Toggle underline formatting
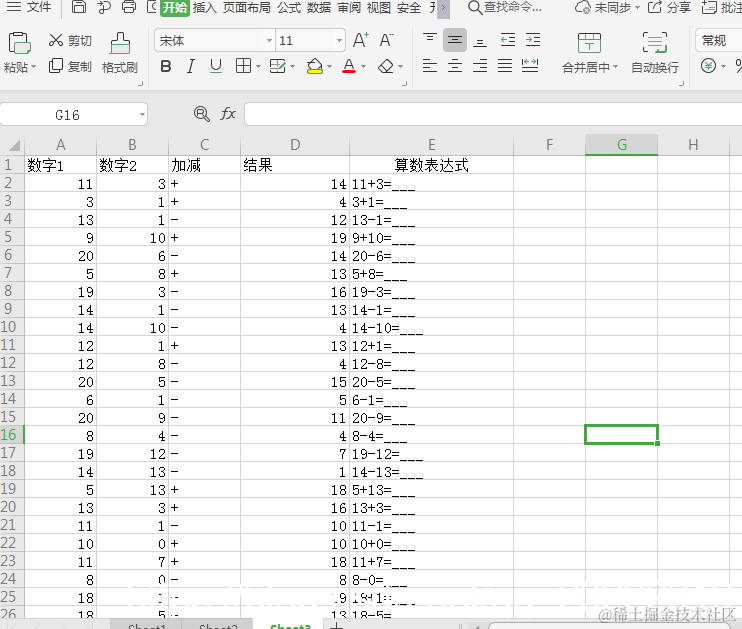742x629 pixels. pyautogui.click(x=216, y=66)
